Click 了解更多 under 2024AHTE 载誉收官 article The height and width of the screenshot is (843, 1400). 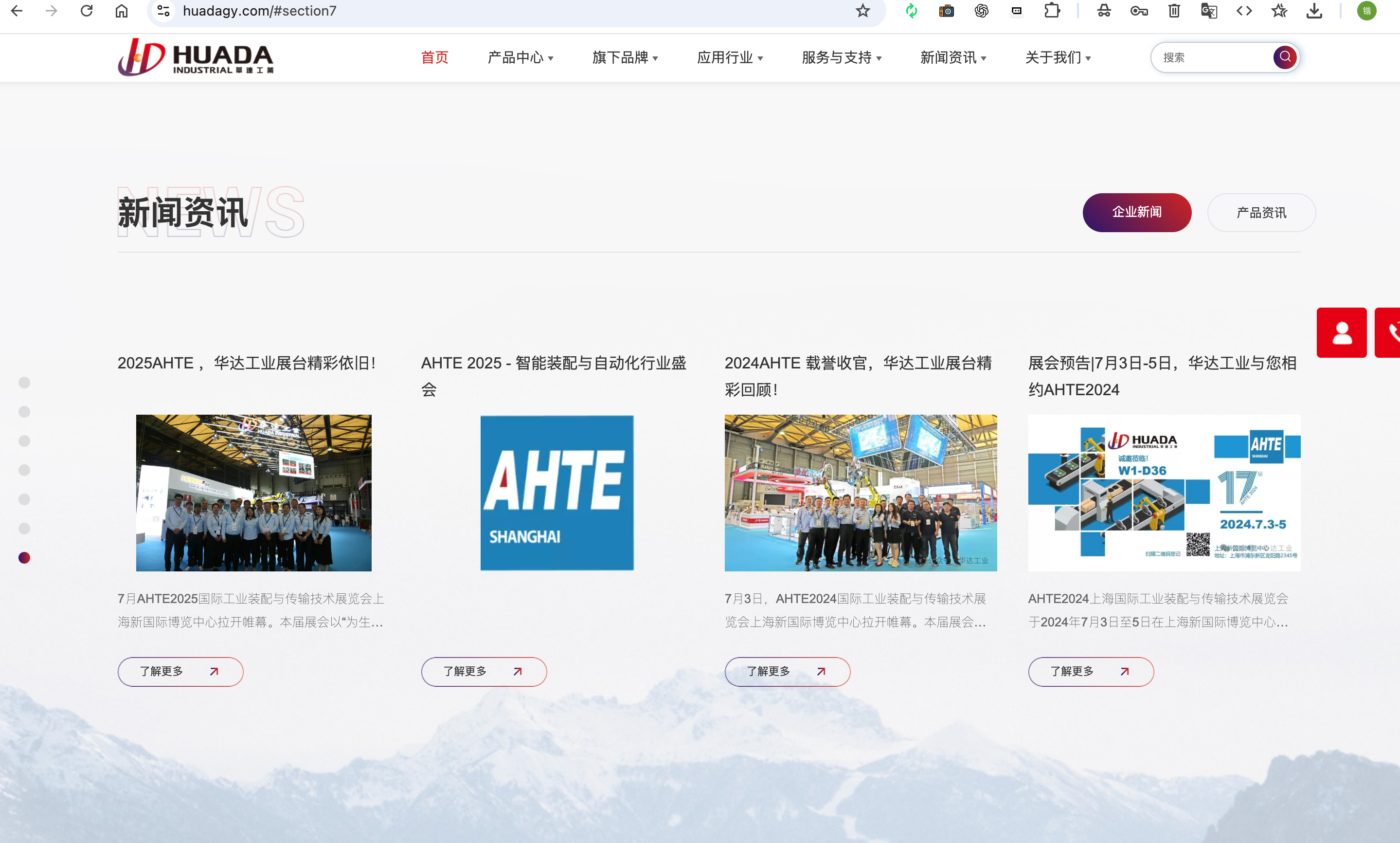coord(788,672)
